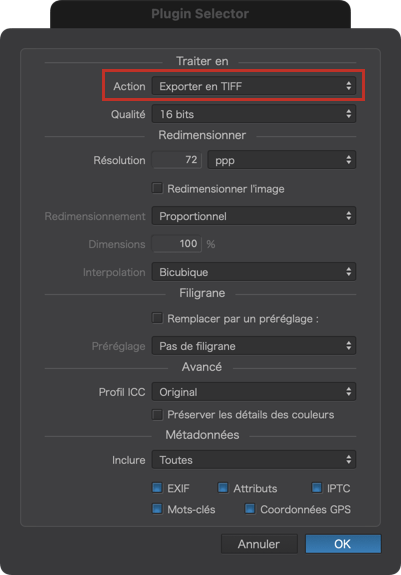Viewport: 401px width, 575px height.
Task: Uncheck the Coordonnées GPS checkbox
Action: point(250,509)
